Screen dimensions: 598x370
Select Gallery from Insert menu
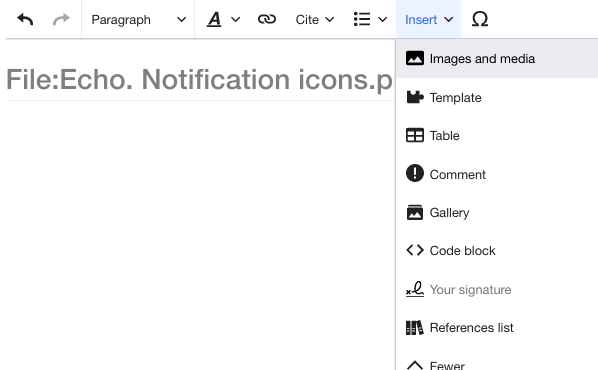(497, 212)
